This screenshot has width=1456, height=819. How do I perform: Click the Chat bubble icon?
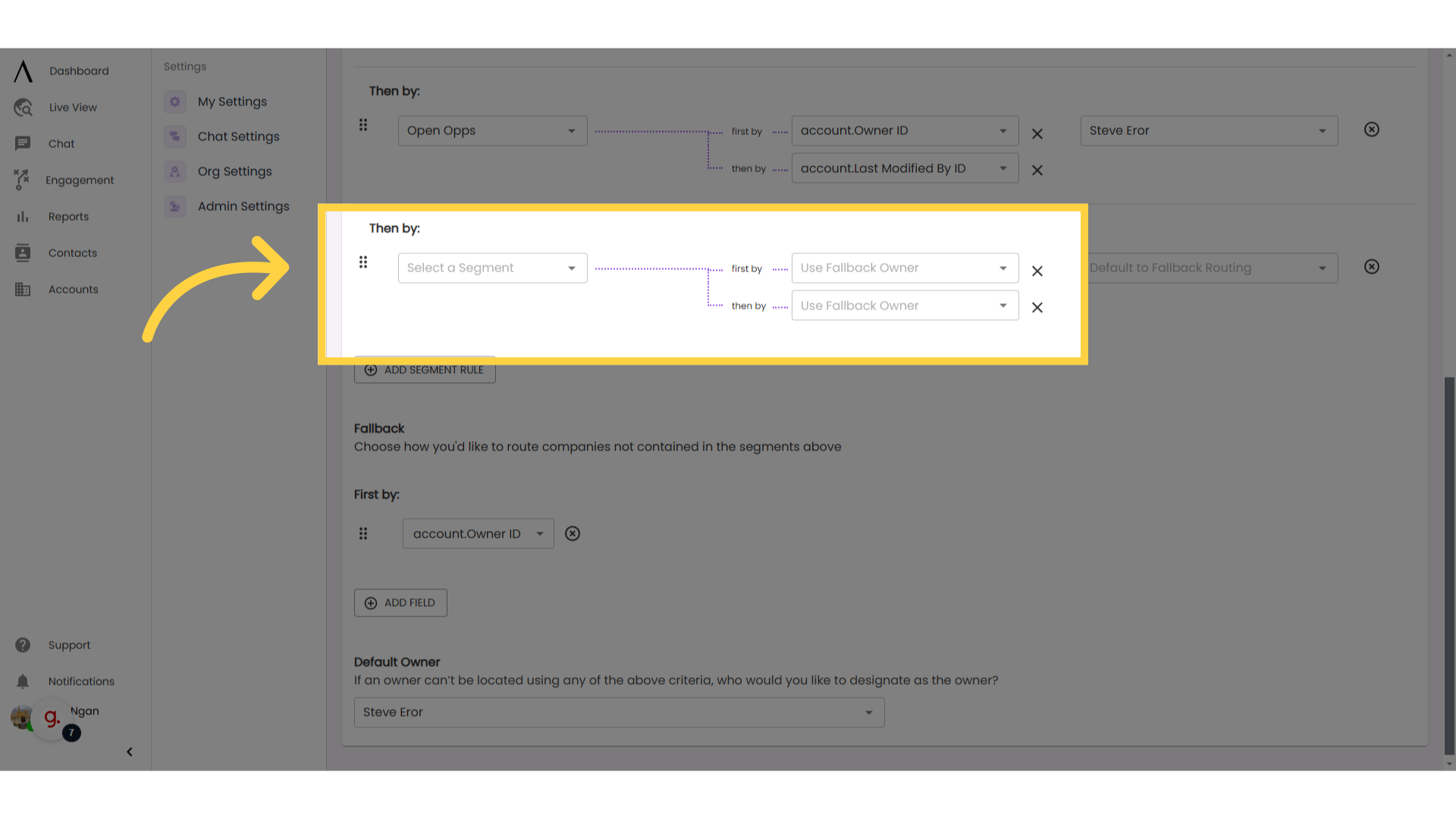pyautogui.click(x=23, y=144)
